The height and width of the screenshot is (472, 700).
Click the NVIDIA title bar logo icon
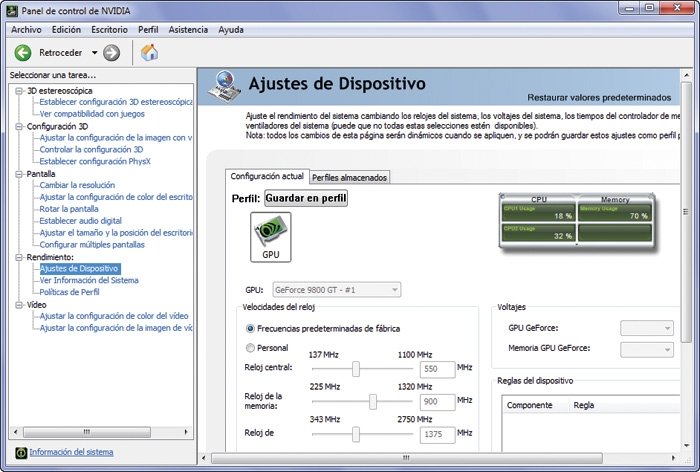pos(11,11)
